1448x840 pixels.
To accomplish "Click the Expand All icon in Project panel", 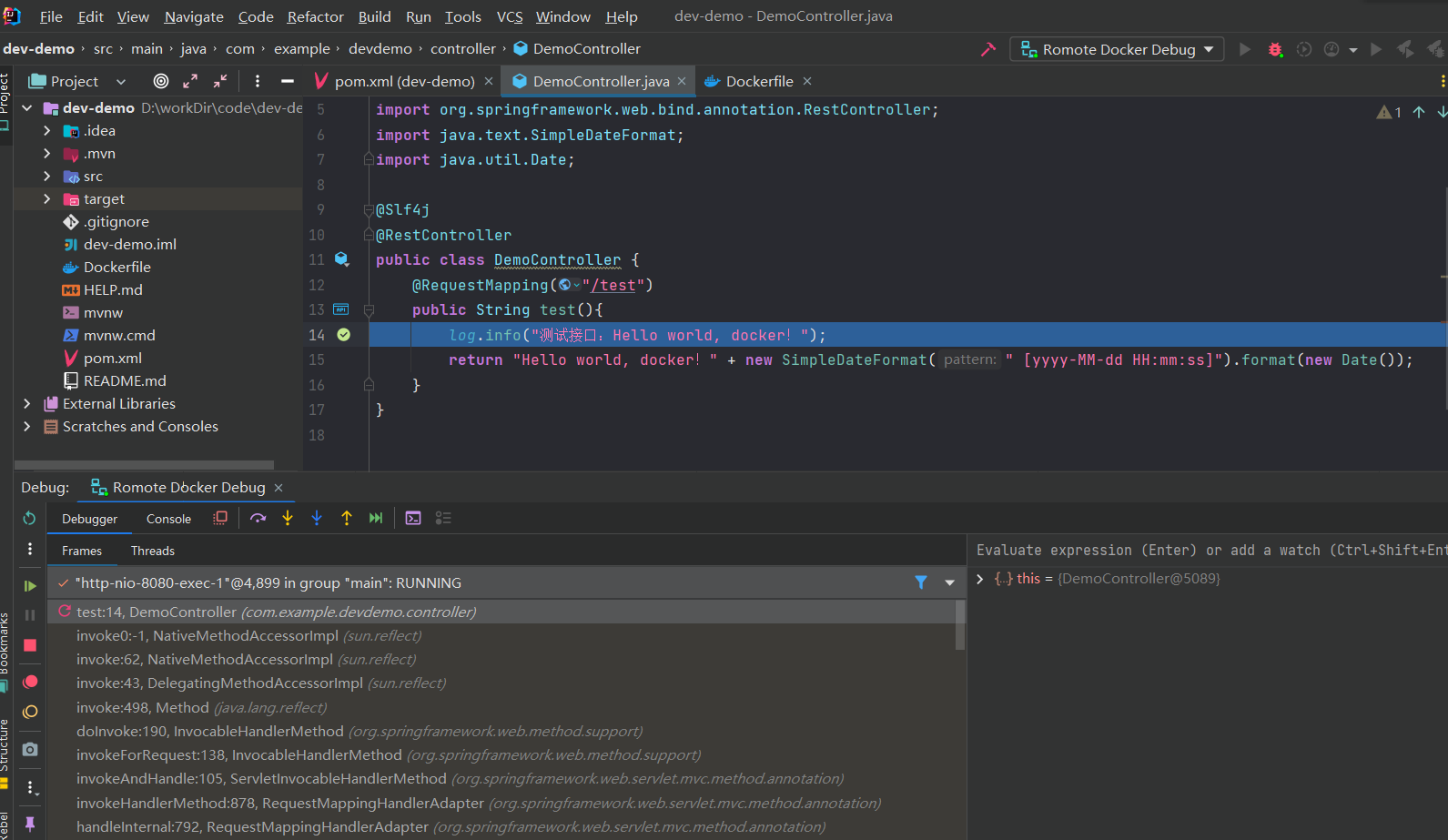I will tap(190, 81).
